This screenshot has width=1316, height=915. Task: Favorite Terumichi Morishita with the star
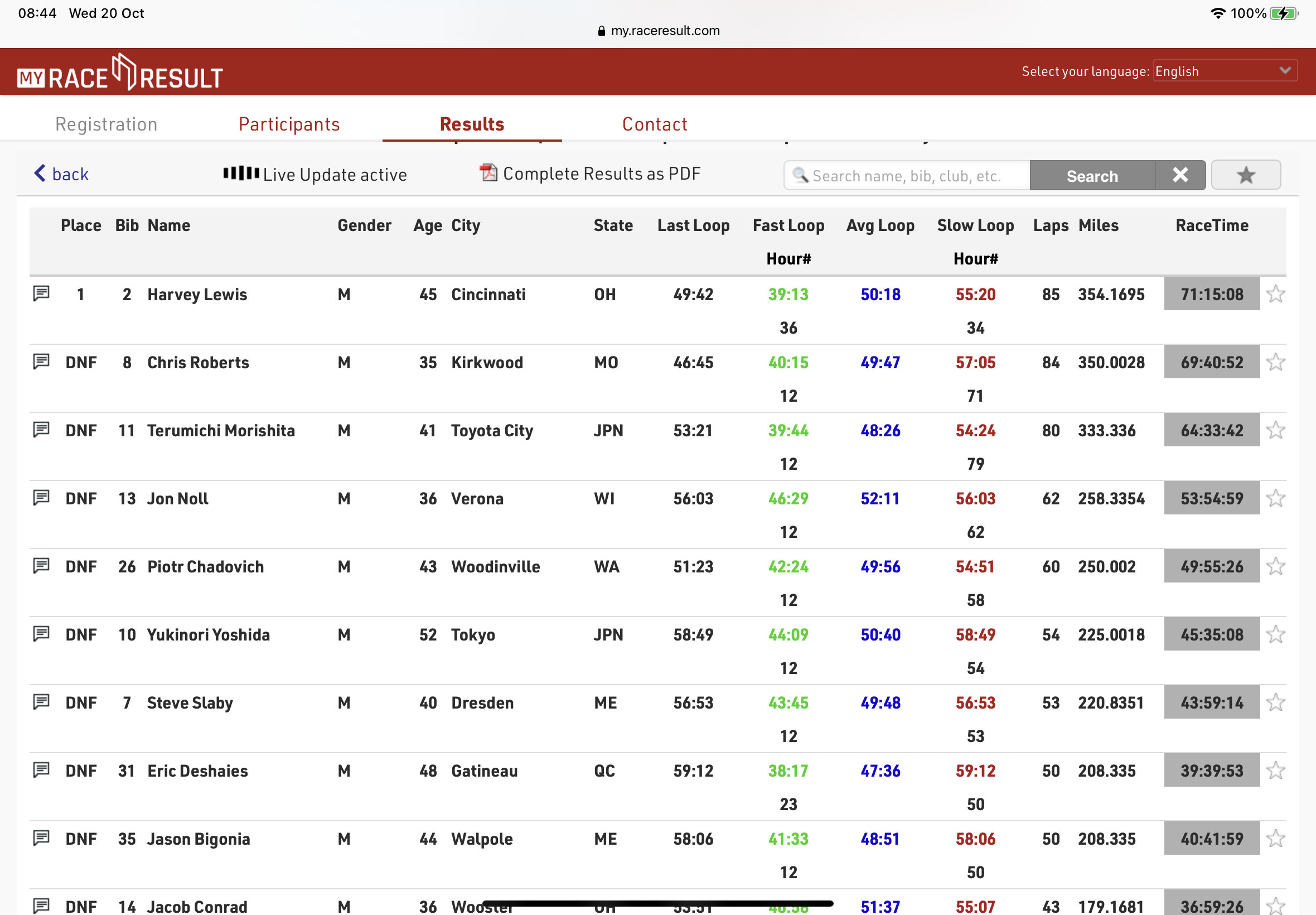(x=1275, y=430)
